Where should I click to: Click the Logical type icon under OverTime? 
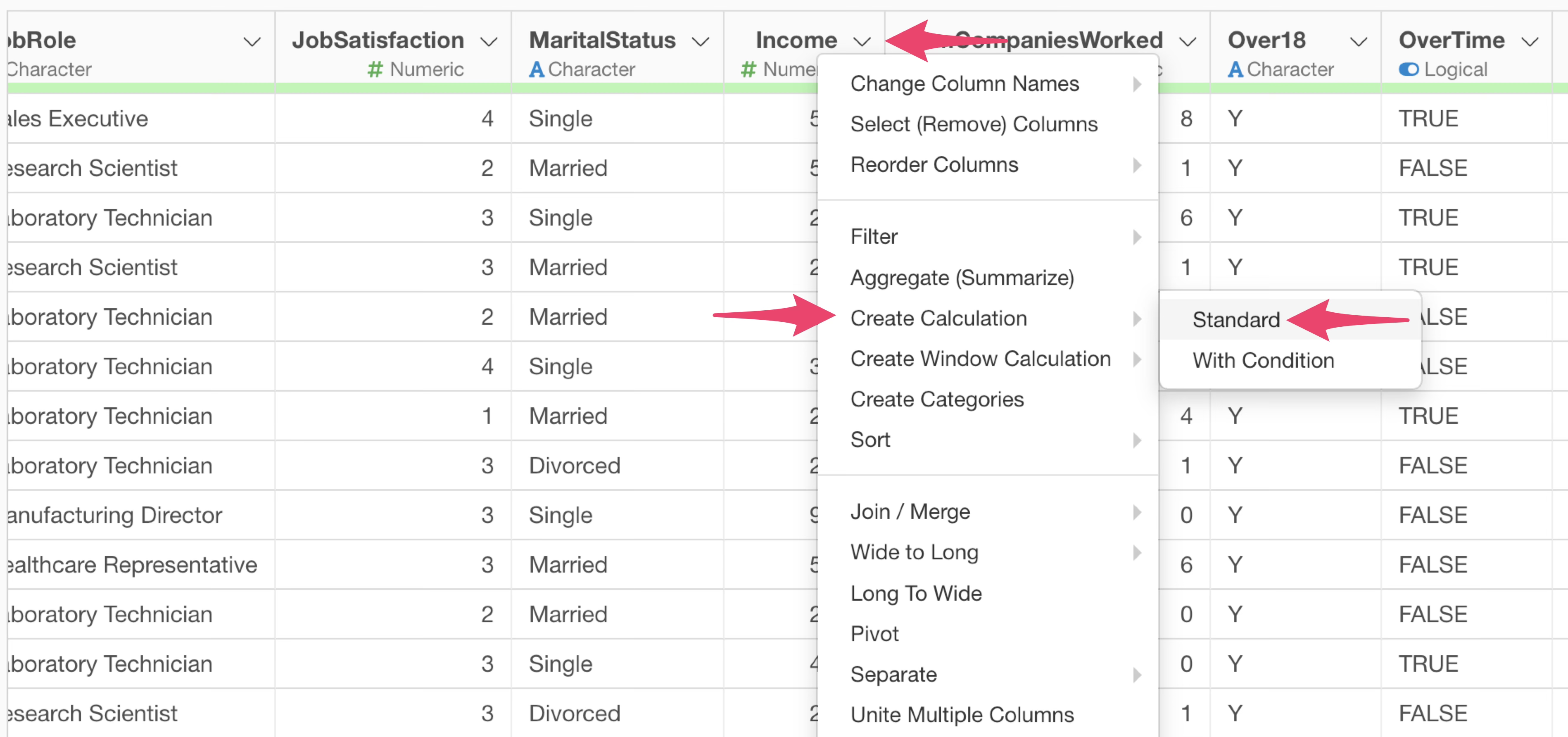[1409, 69]
